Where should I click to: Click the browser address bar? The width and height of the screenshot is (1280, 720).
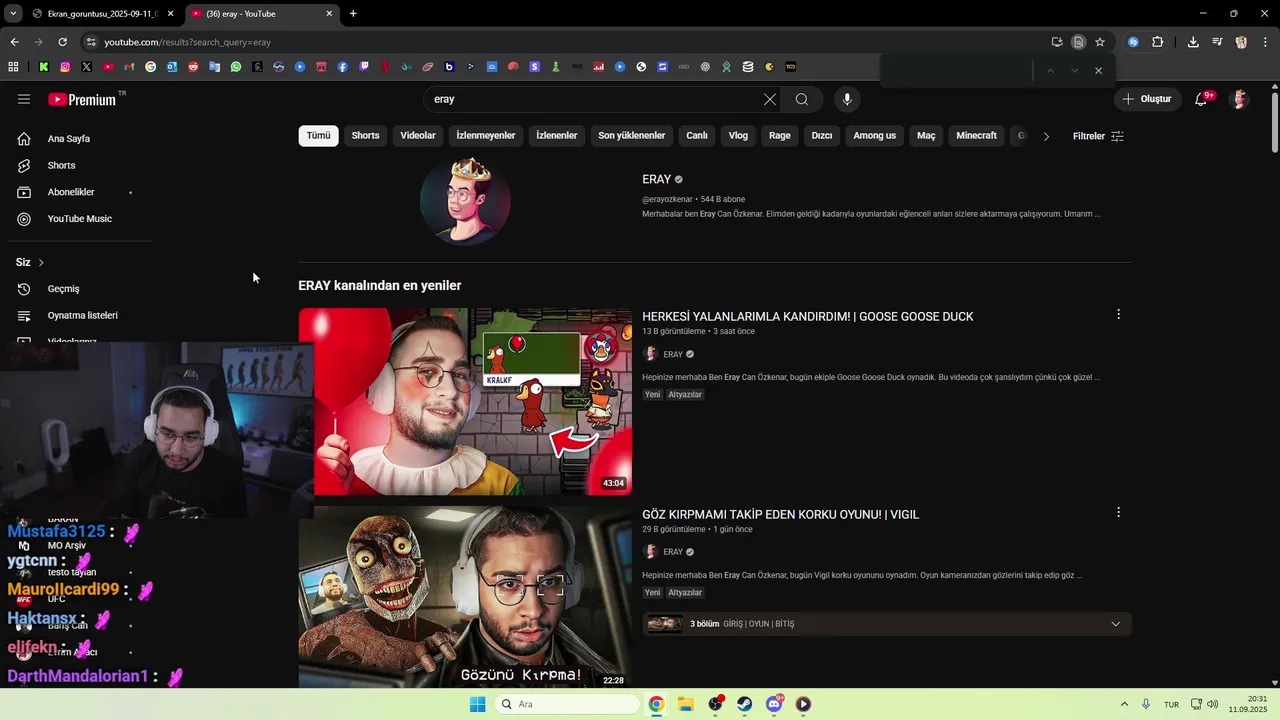pos(560,42)
